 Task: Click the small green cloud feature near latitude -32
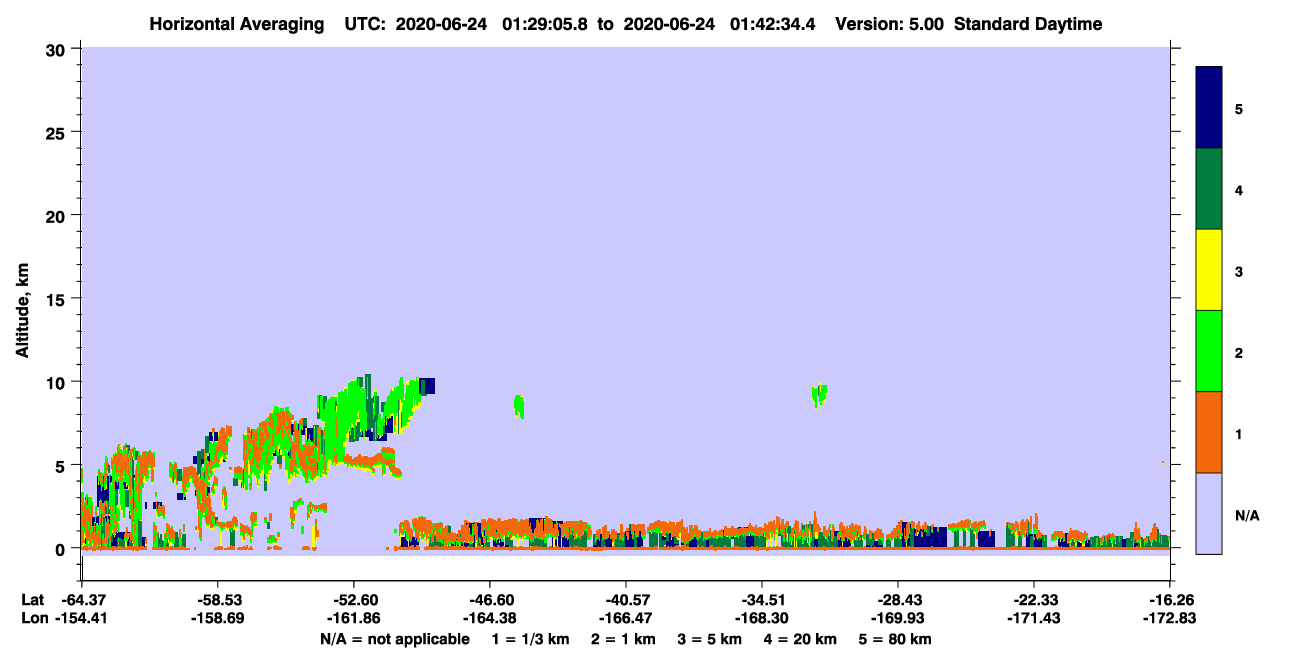(819, 395)
